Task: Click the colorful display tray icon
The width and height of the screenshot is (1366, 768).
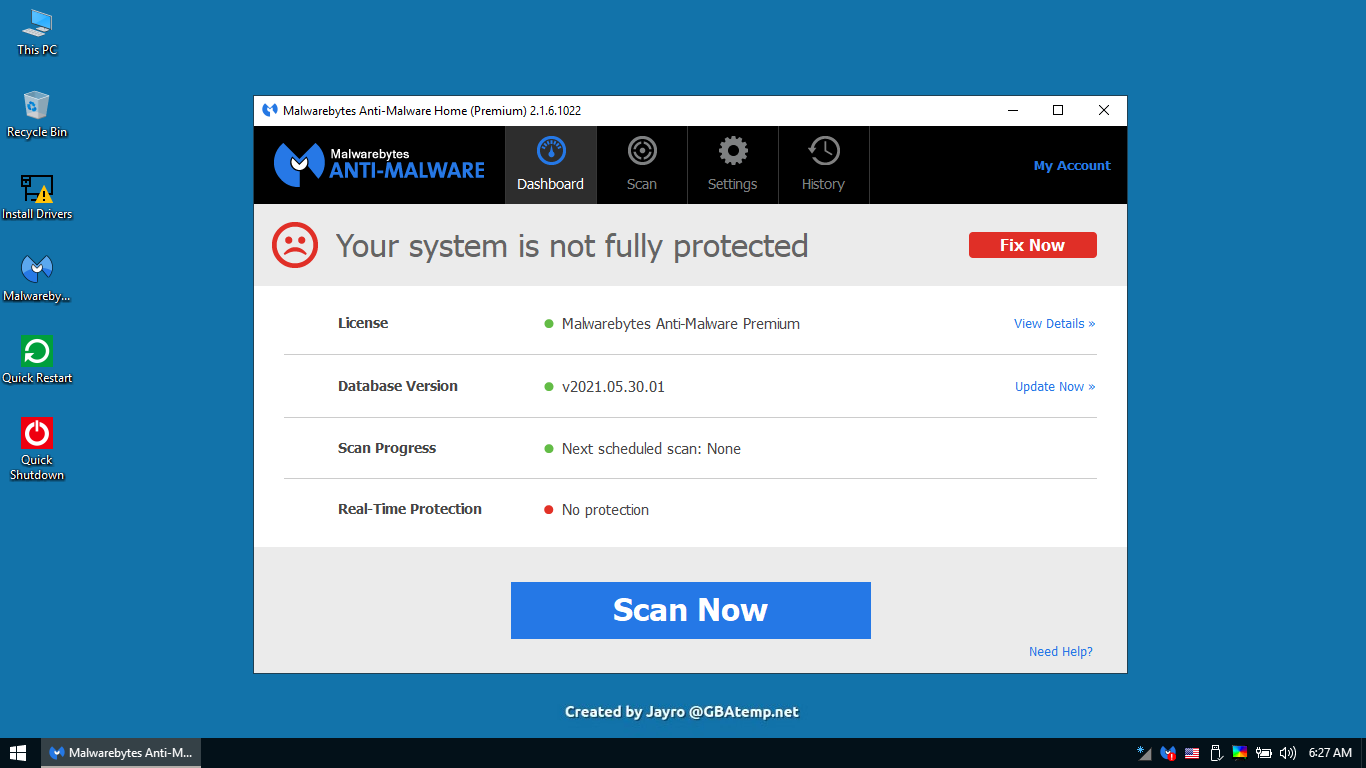Action: coord(1240,753)
